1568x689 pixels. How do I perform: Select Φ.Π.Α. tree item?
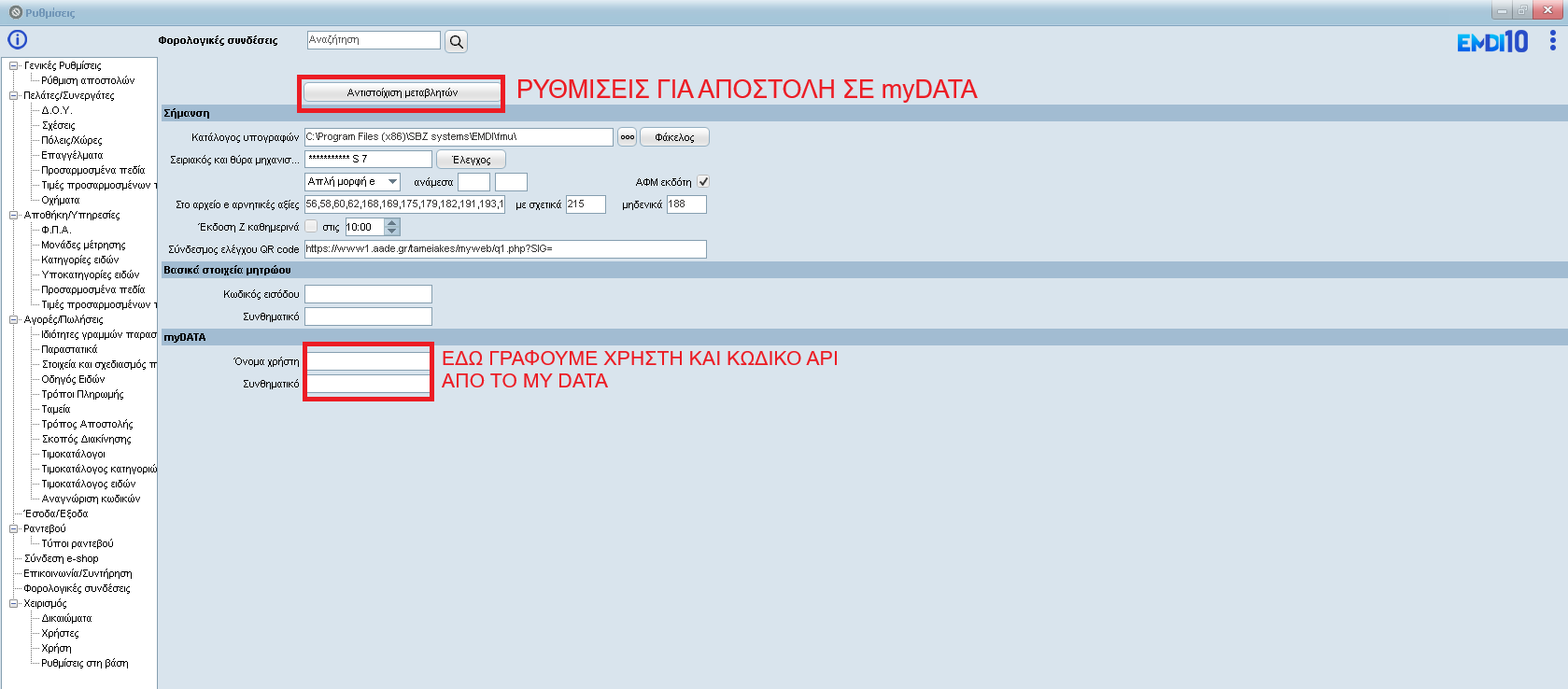pyautogui.click(x=56, y=230)
